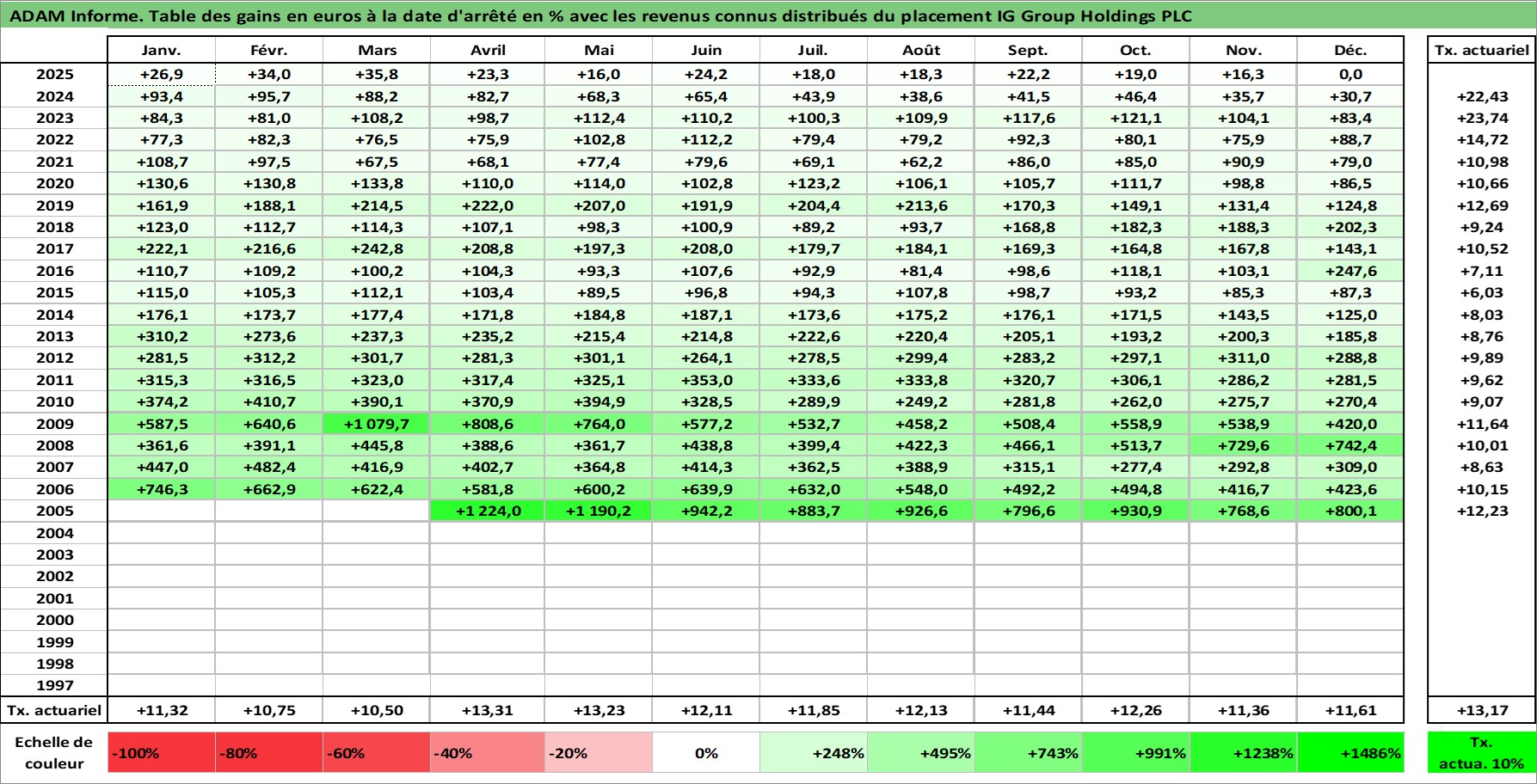The width and height of the screenshot is (1537, 784).
Task: Click the +495% green swatch
Action: coord(921,753)
